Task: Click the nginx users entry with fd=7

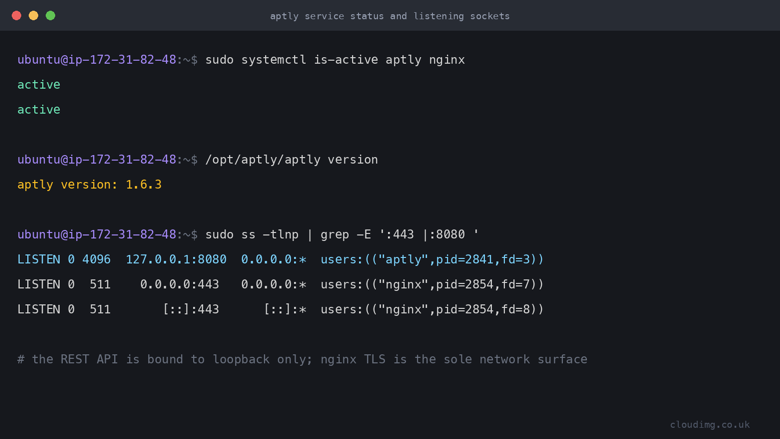Action: tap(432, 284)
